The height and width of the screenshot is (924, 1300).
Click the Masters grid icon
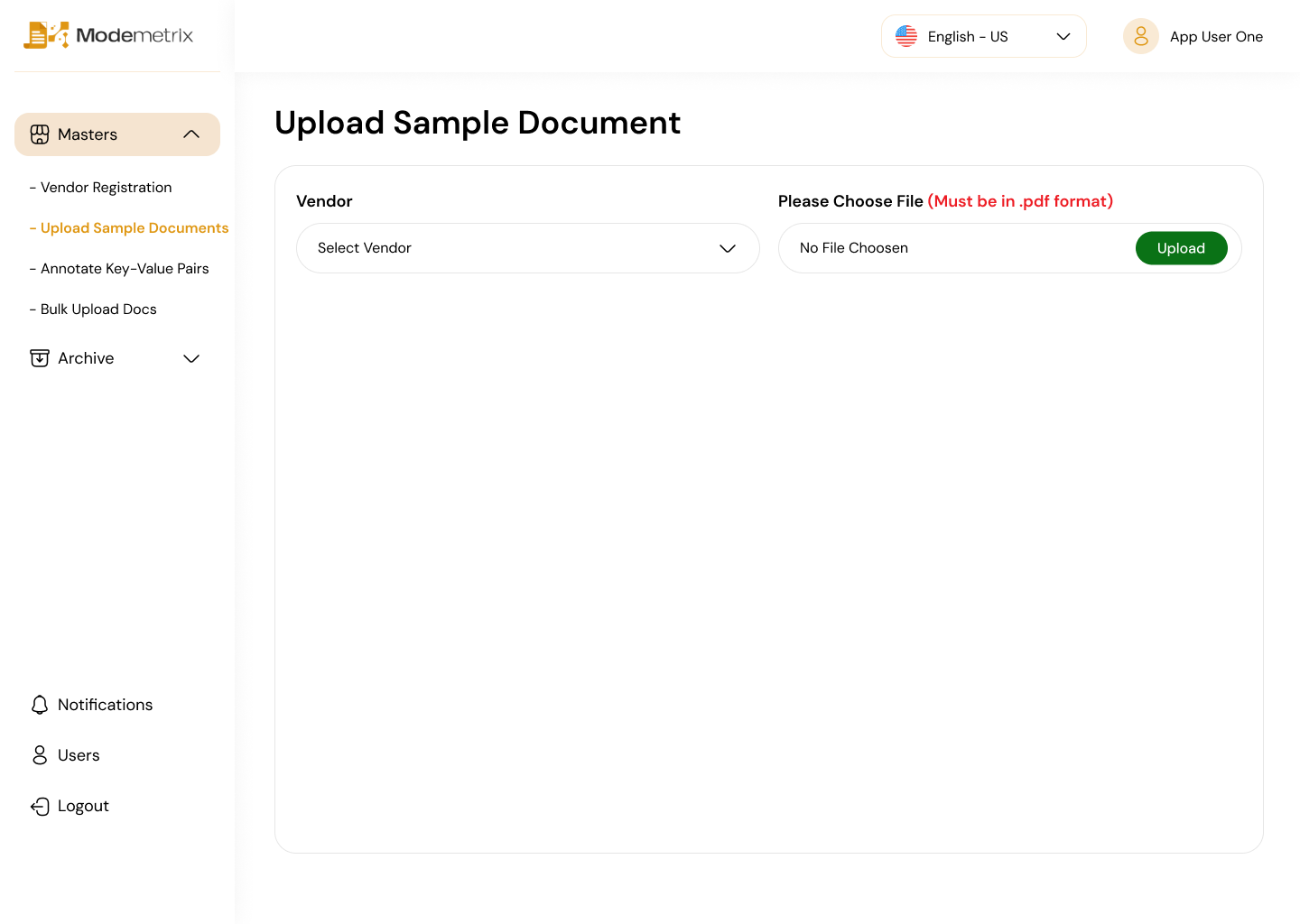click(40, 134)
